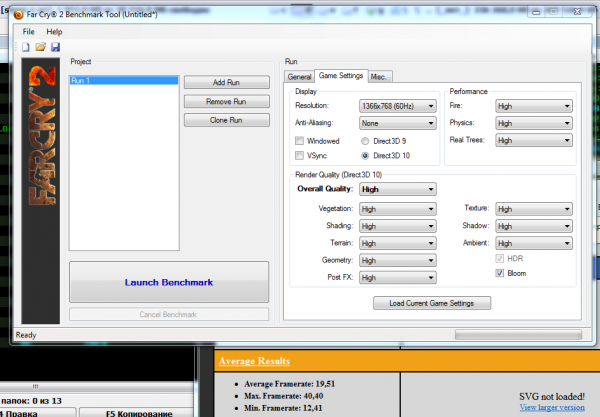The width and height of the screenshot is (600, 417).
Task: Click the New project toolbar icon
Action: pyautogui.click(x=27, y=47)
